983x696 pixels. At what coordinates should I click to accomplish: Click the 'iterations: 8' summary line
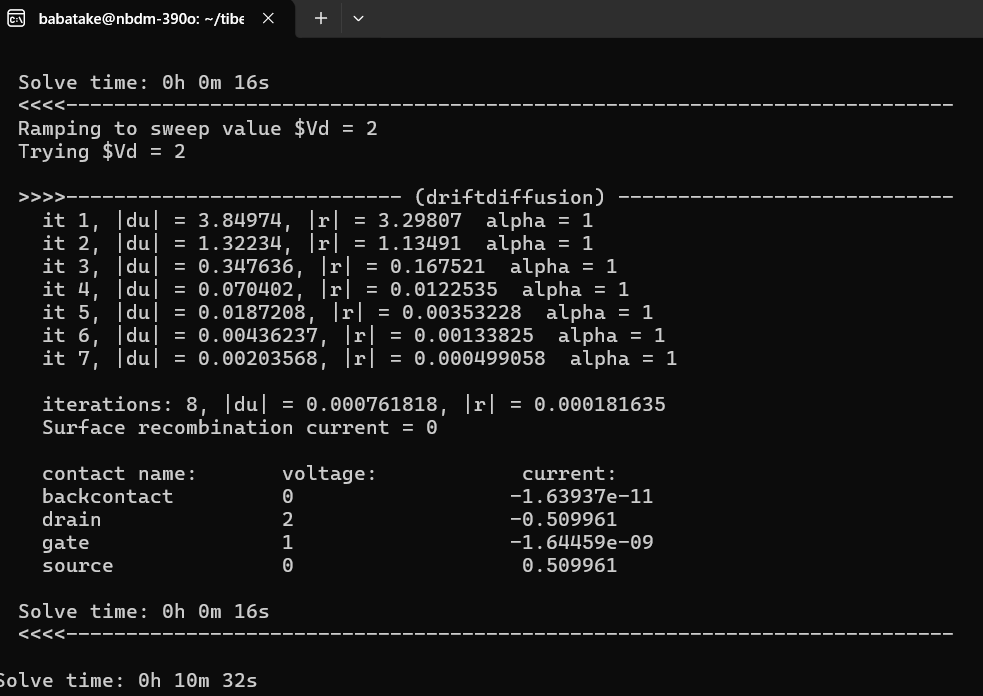pyautogui.click(x=354, y=404)
